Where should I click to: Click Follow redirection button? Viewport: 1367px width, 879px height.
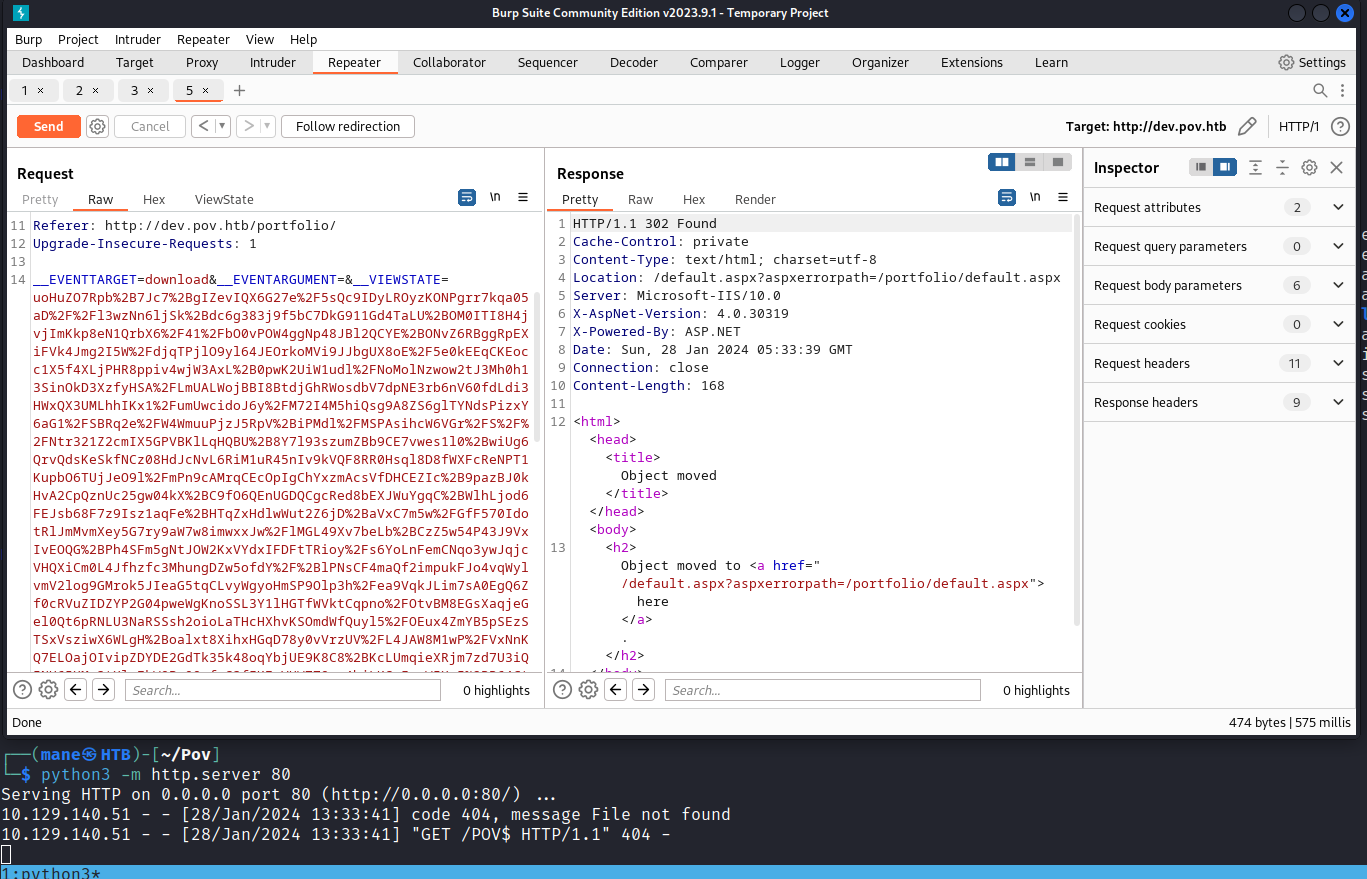348,127
